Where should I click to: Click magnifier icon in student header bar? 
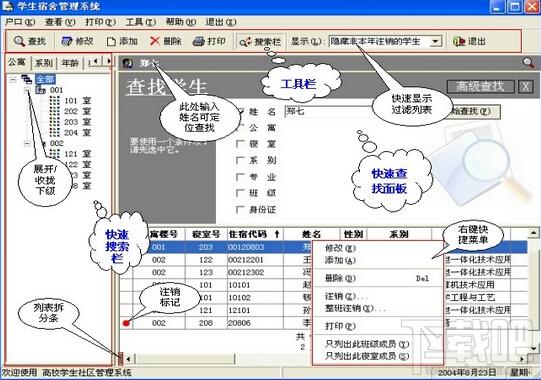[528, 63]
